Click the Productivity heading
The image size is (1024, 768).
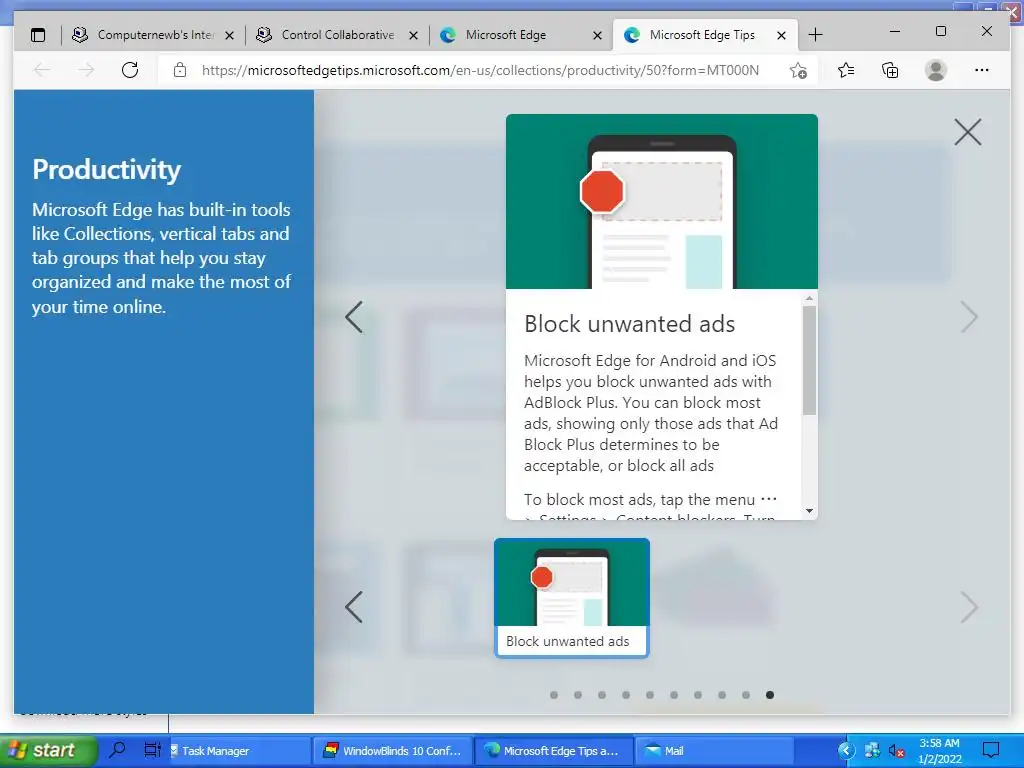click(x=106, y=170)
